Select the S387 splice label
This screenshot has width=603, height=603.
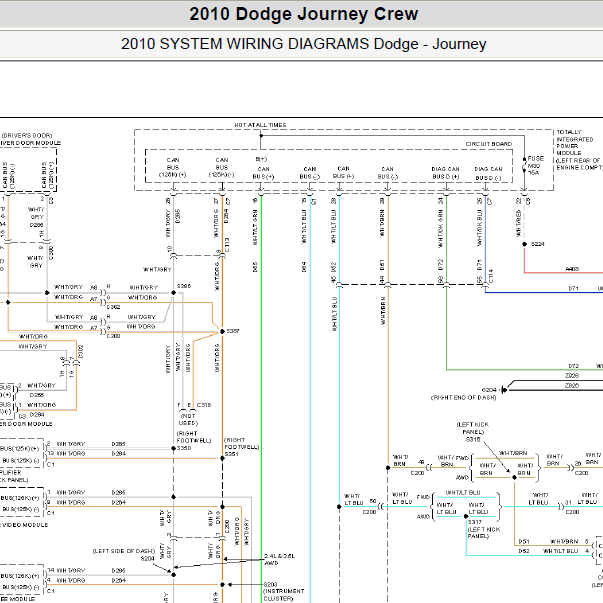233,331
